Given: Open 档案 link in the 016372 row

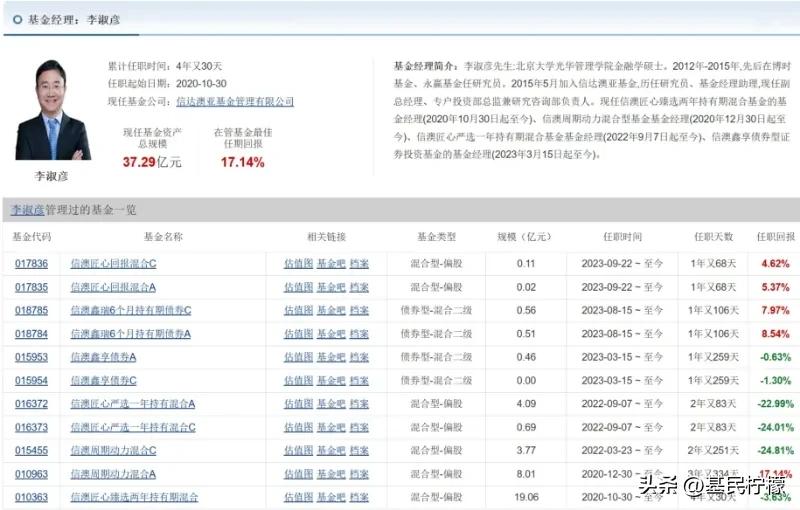Looking at the screenshot, I should point(359,403).
